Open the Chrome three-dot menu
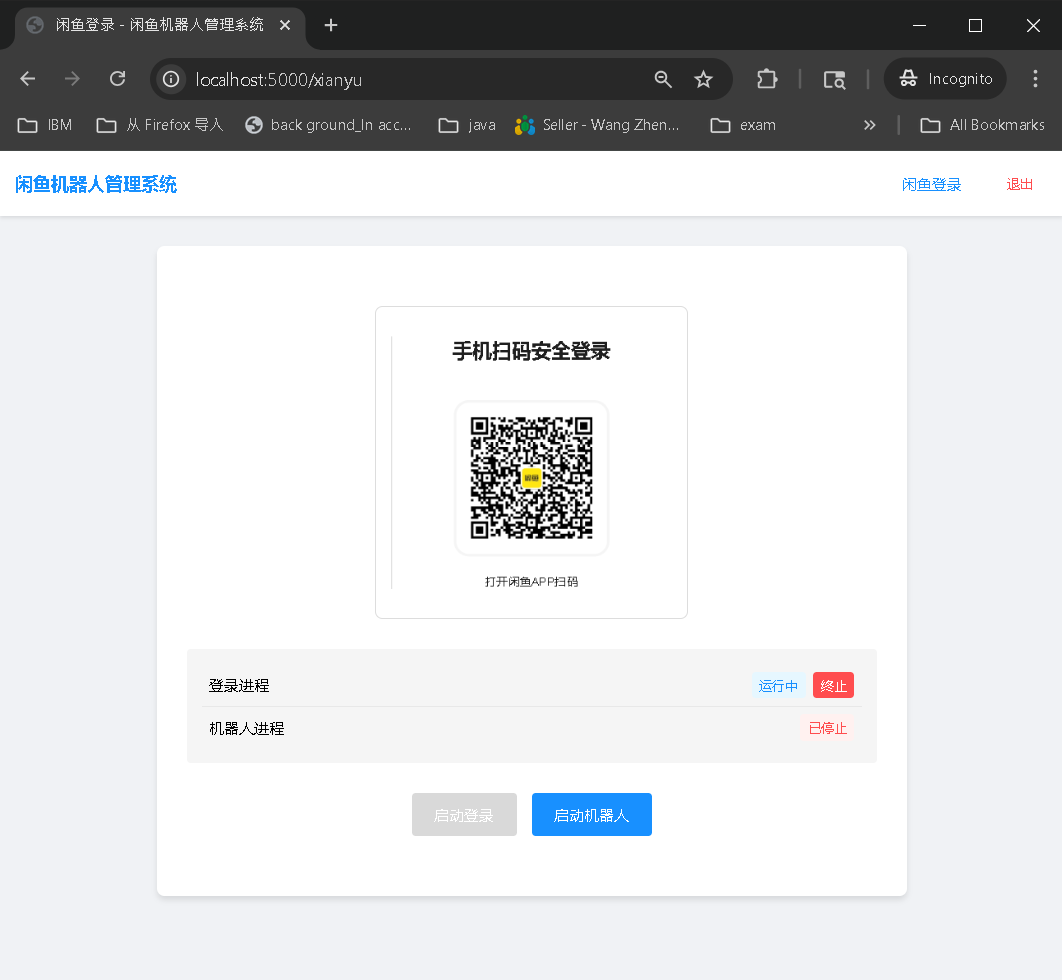1062x980 pixels. (x=1035, y=78)
